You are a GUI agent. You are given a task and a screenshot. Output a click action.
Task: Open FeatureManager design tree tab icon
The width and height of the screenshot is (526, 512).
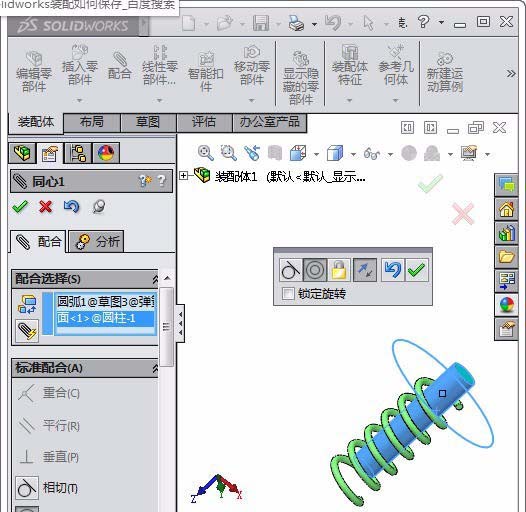click(x=22, y=153)
